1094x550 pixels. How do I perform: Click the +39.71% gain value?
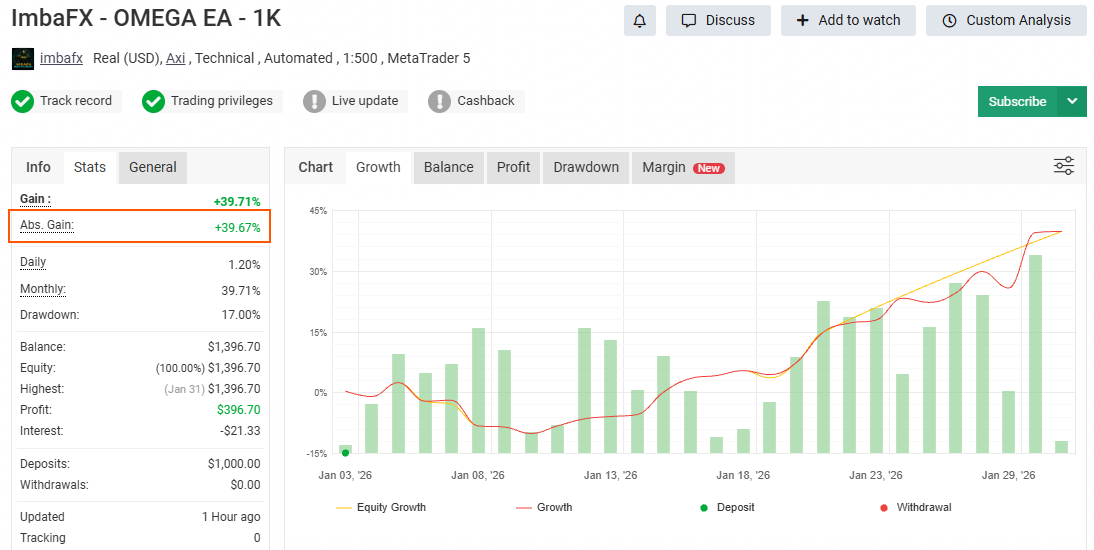237,202
